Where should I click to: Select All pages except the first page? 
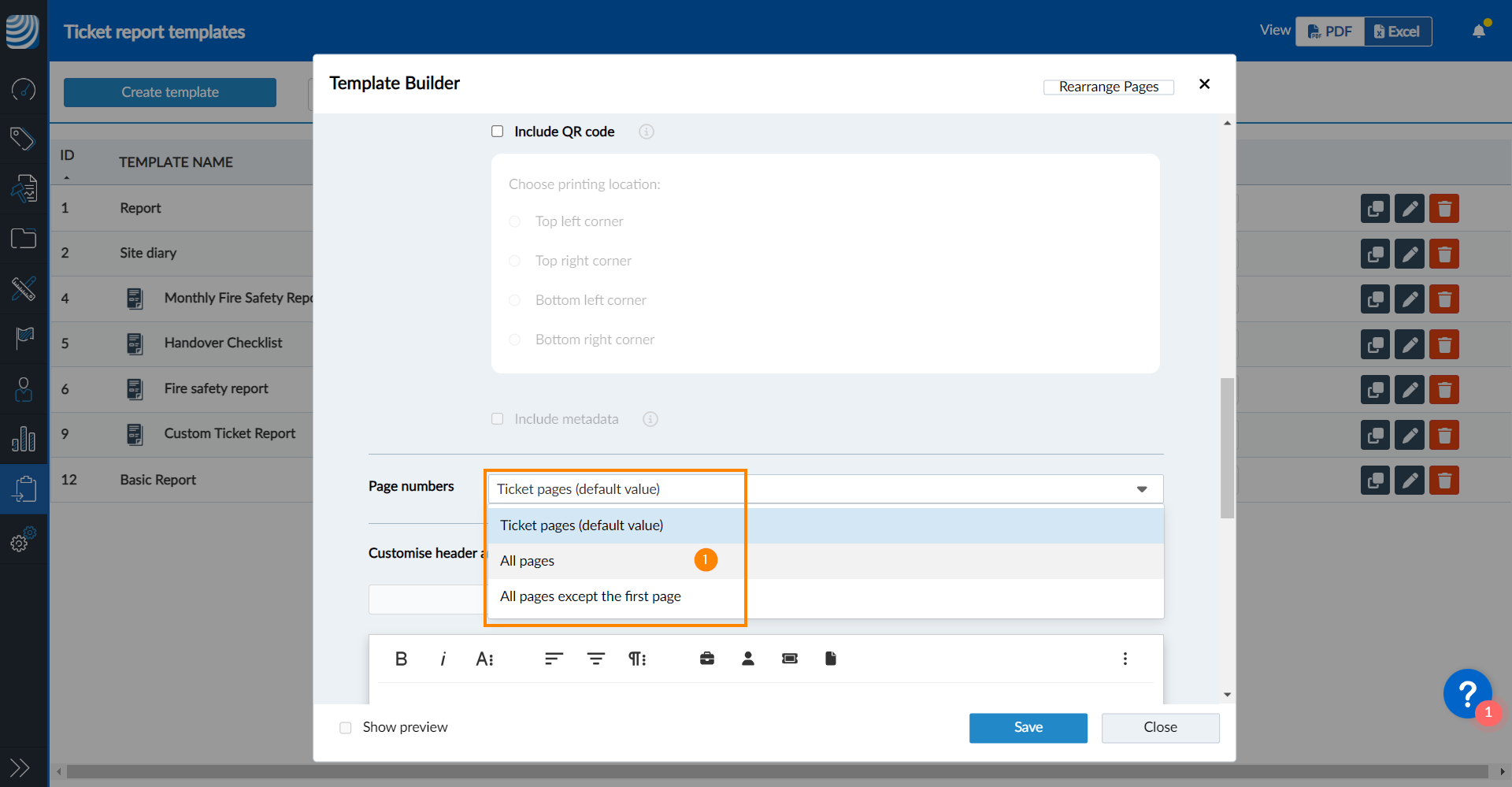tap(590, 596)
